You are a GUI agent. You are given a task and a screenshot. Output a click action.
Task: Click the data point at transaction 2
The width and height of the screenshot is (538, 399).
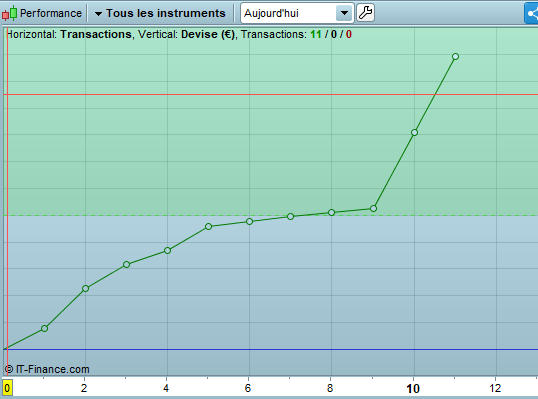tap(85, 289)
